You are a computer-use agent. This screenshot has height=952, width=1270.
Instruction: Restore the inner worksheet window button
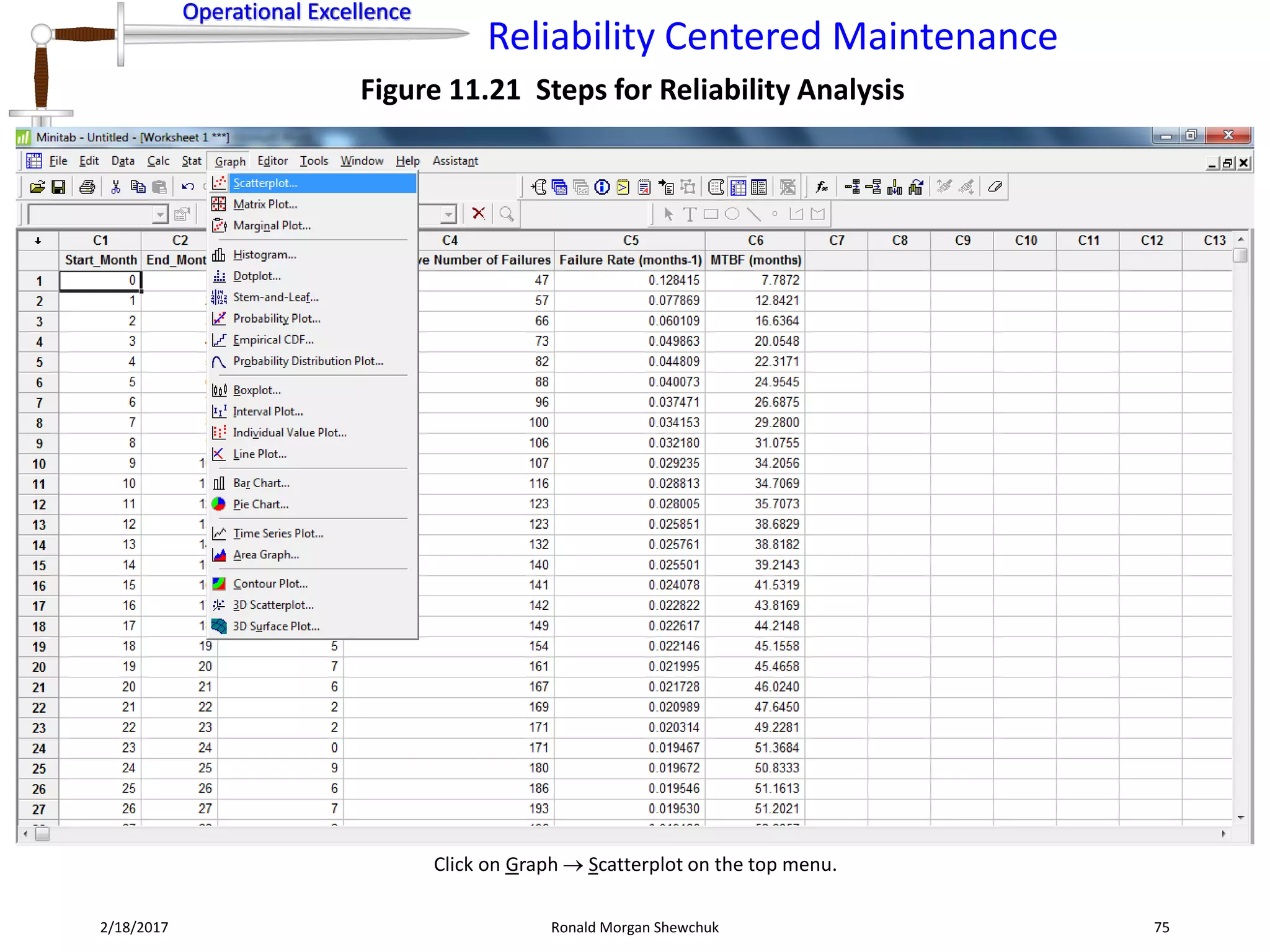[1228, 163]
